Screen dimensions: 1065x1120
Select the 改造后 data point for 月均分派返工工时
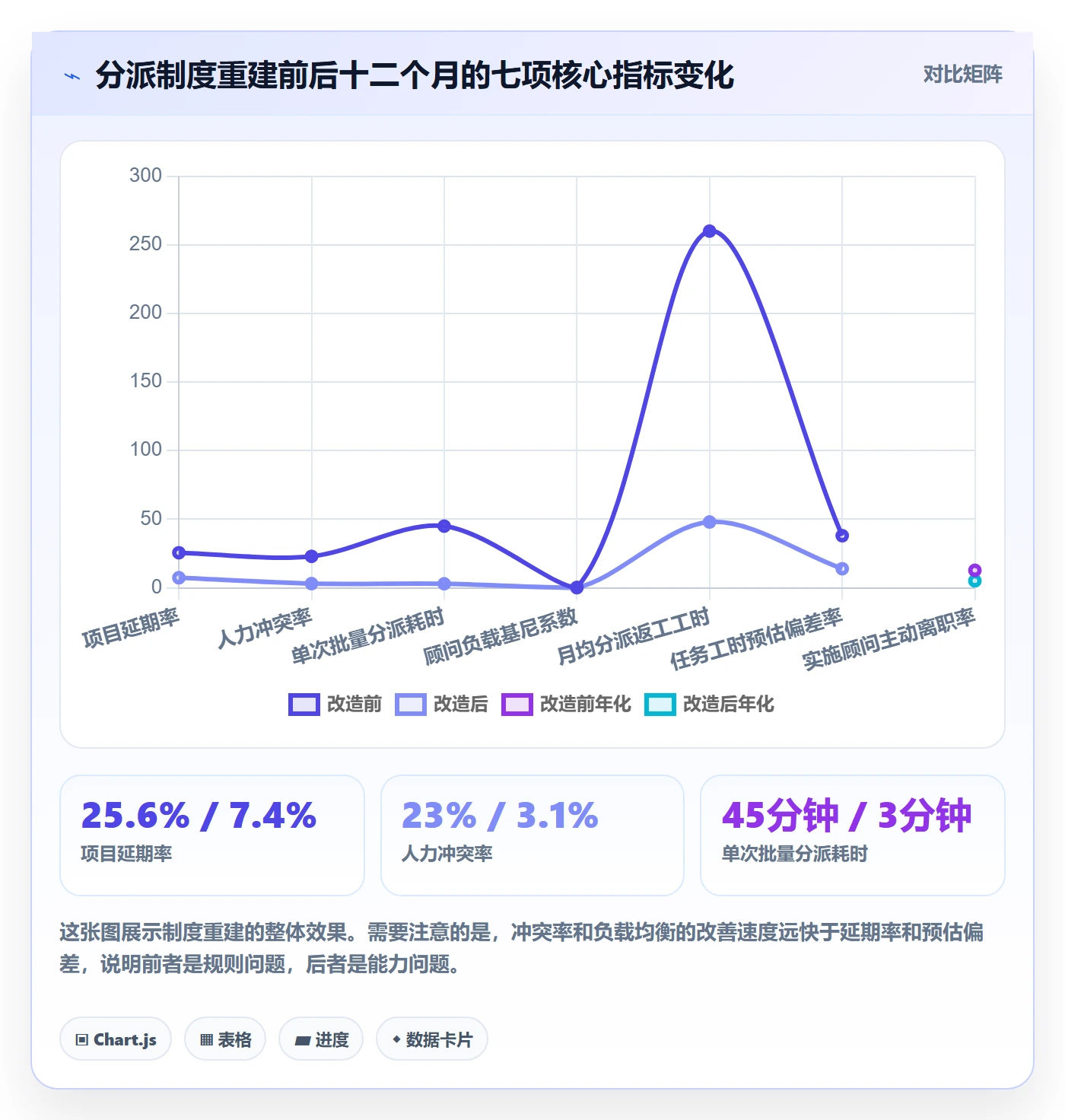[x=709, y=522]
